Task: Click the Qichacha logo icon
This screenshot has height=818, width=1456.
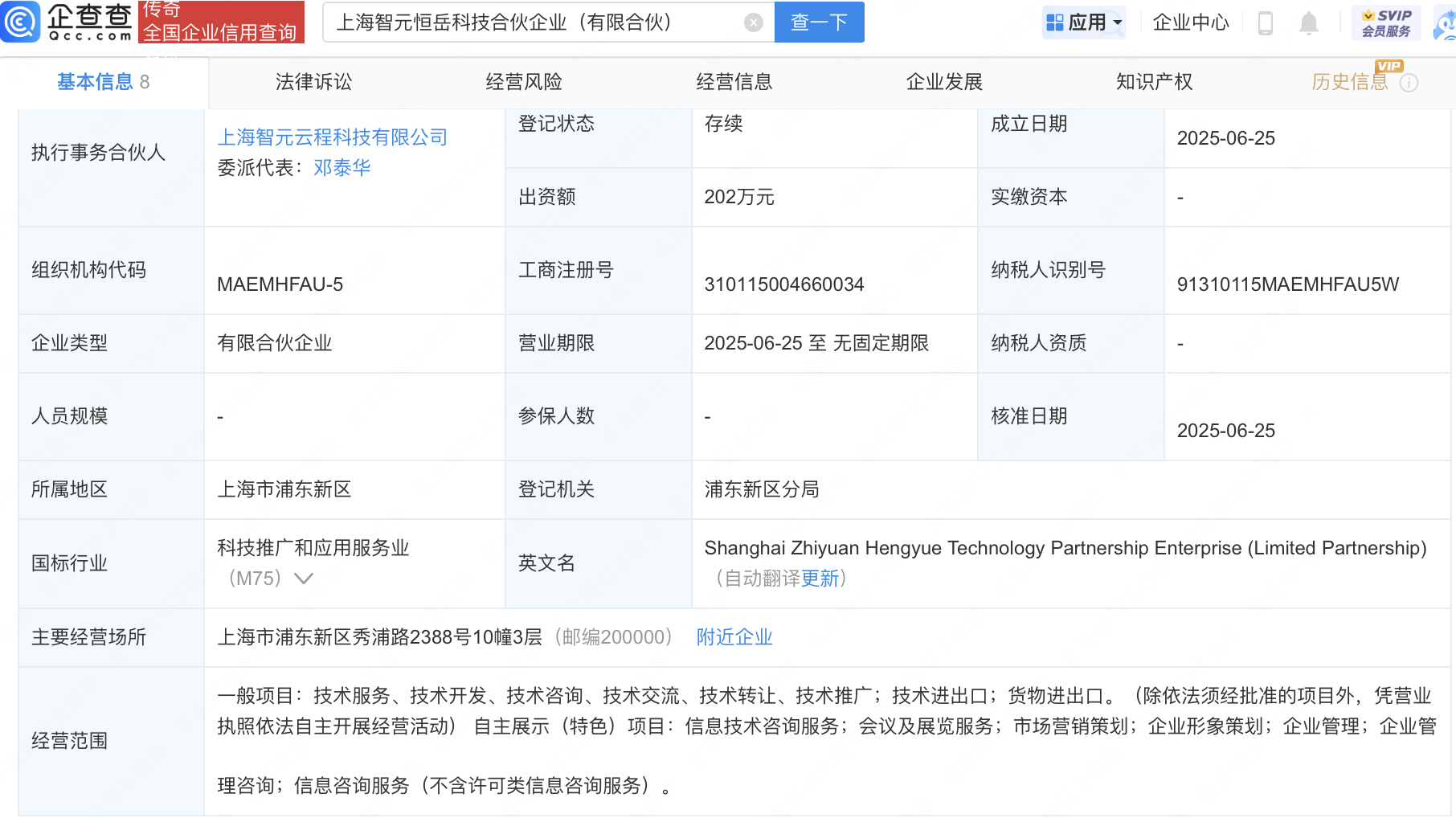Action: pos(20,22)
